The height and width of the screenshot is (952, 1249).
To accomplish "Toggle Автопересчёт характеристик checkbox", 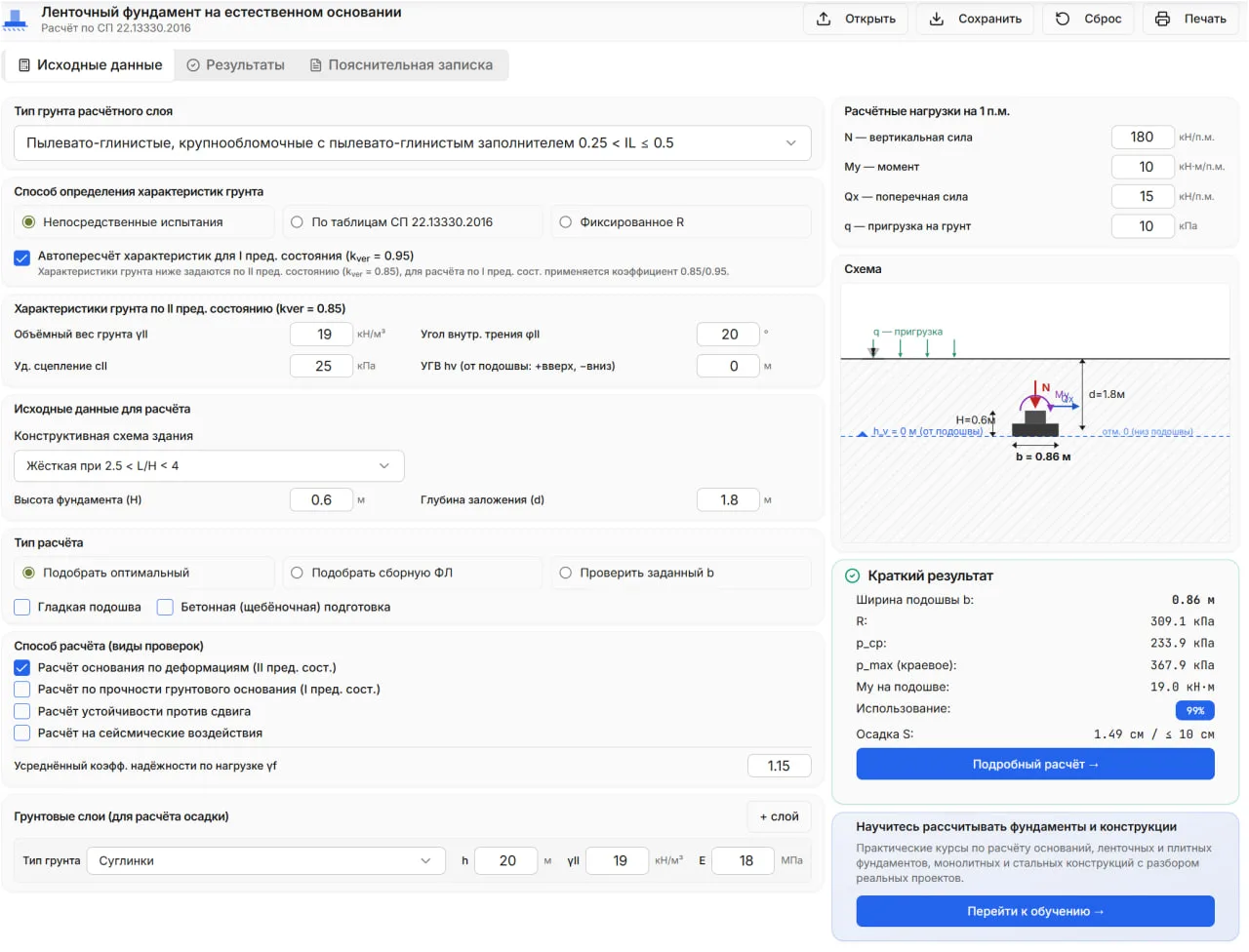I will tap(21, 258).
